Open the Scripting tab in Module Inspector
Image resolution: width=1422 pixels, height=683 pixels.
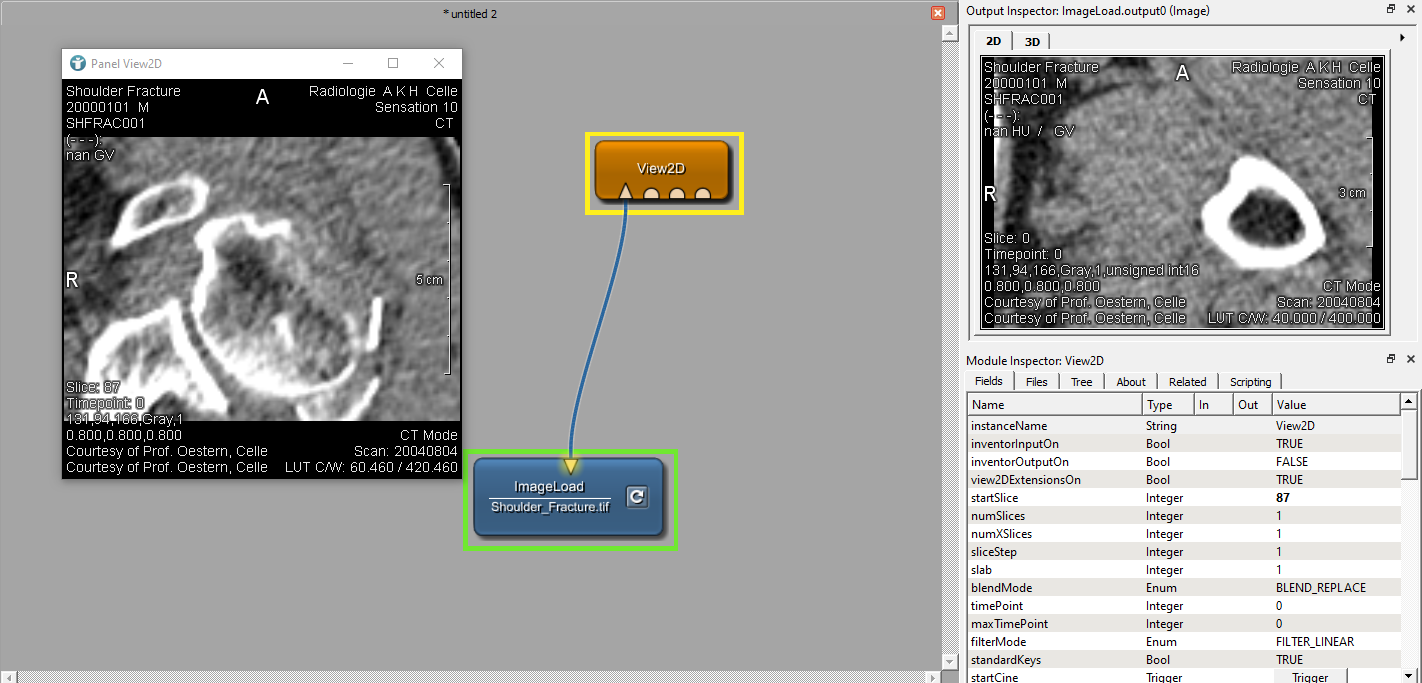1250,382
